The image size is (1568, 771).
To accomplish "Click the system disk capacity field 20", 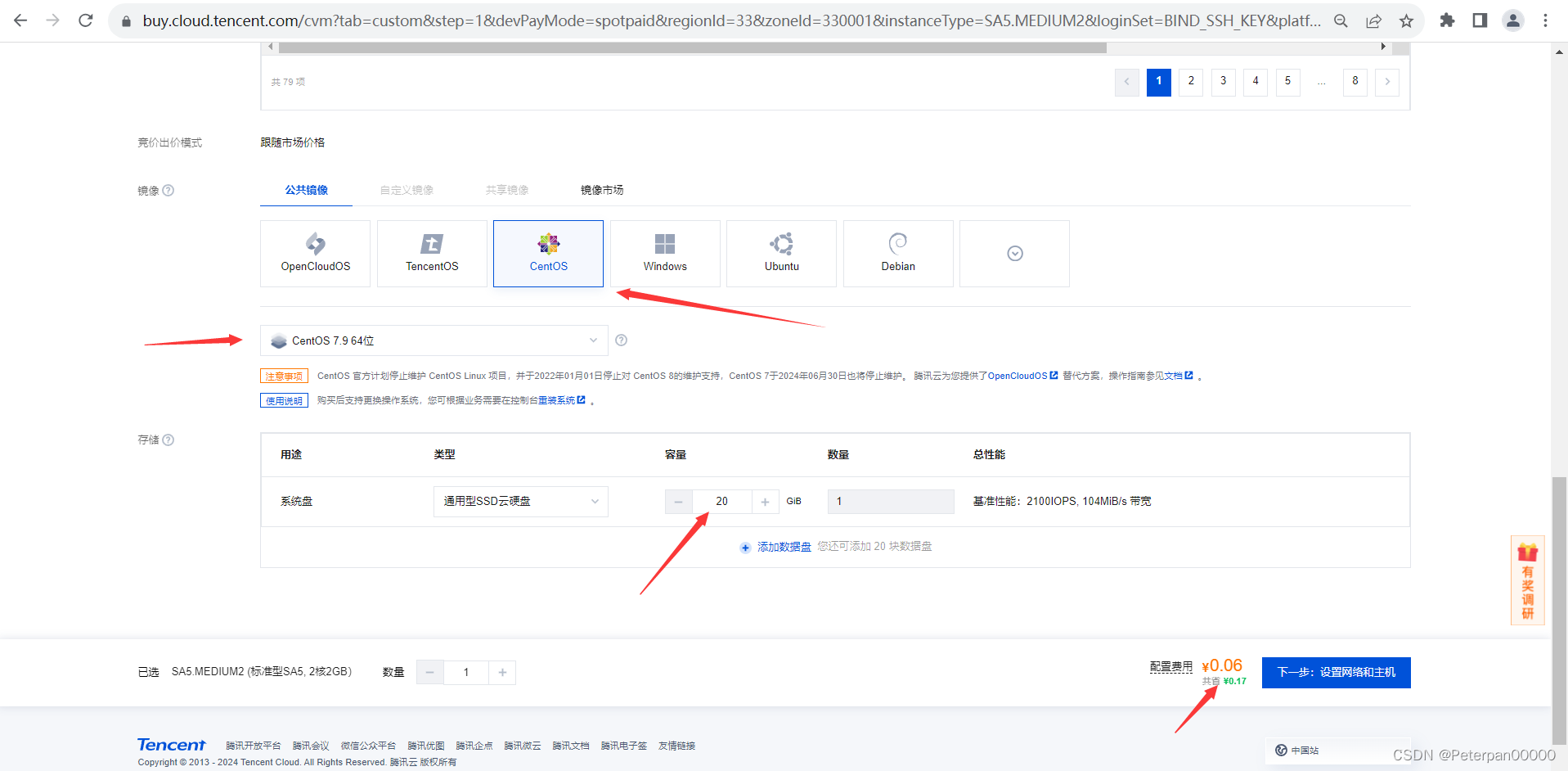I will (721, 502).
